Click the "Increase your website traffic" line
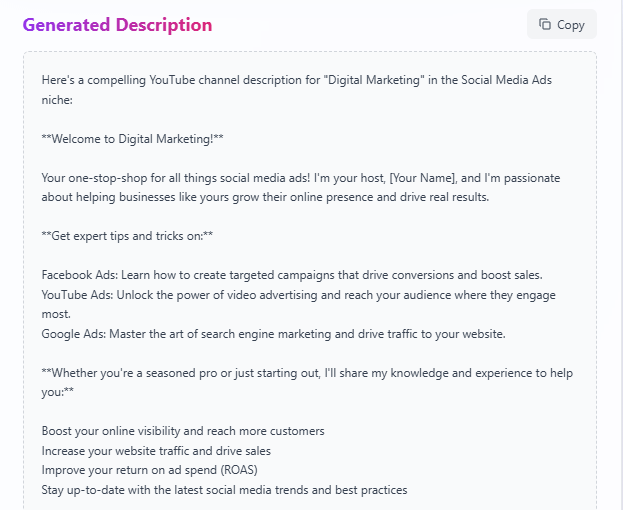The width and height of the screenshot is (623, 510). pos(156,451)
